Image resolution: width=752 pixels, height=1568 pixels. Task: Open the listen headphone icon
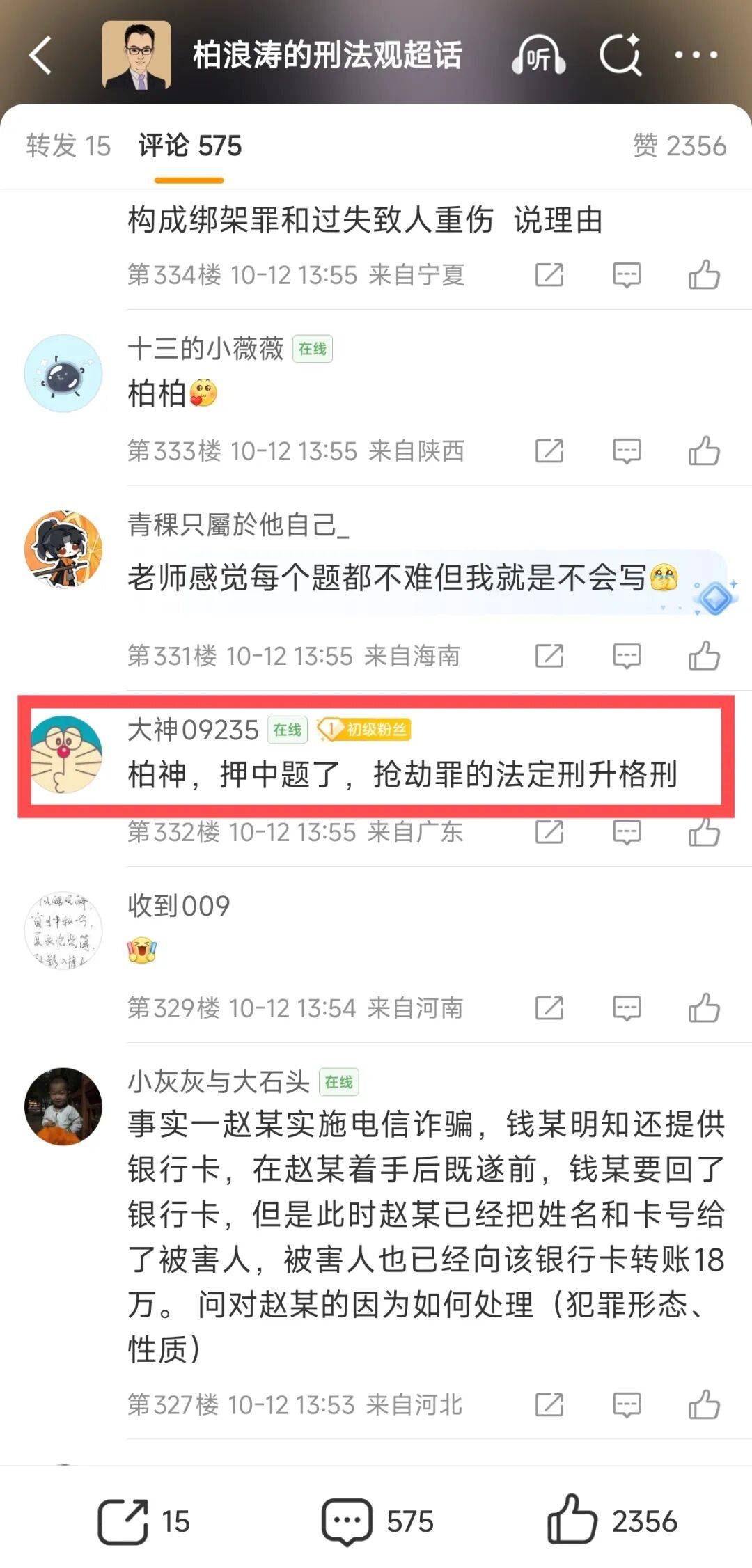coord(538,55)
